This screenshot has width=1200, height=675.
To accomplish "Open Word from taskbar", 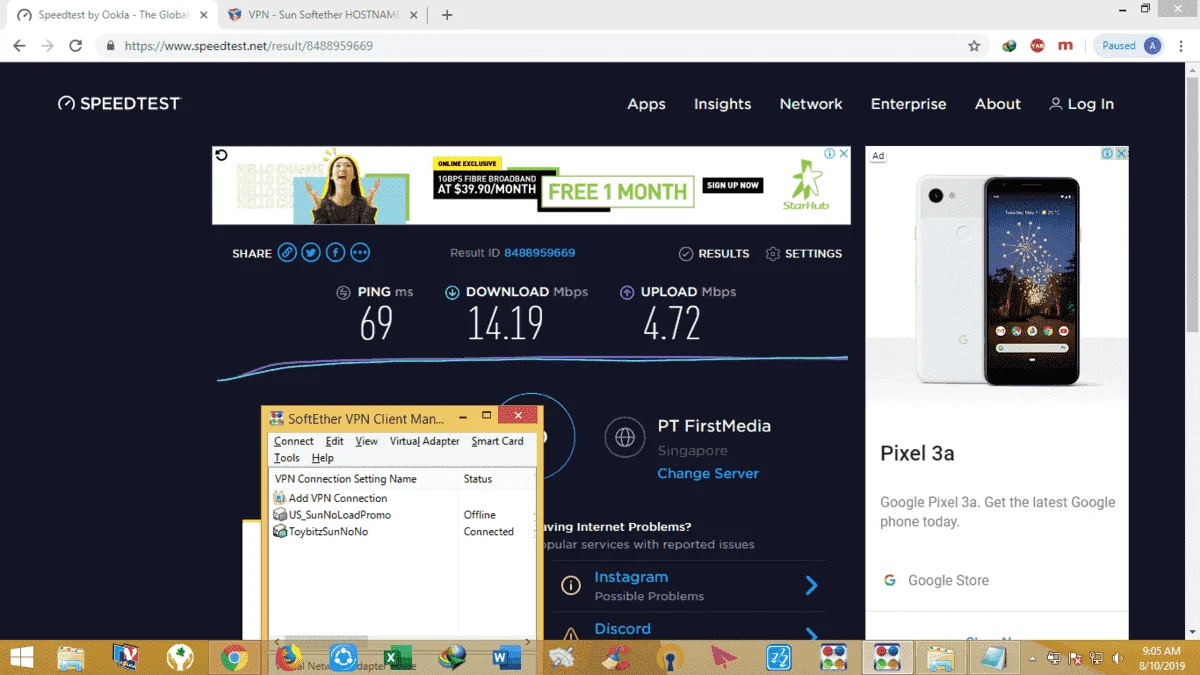I will [x=507, y=657].
